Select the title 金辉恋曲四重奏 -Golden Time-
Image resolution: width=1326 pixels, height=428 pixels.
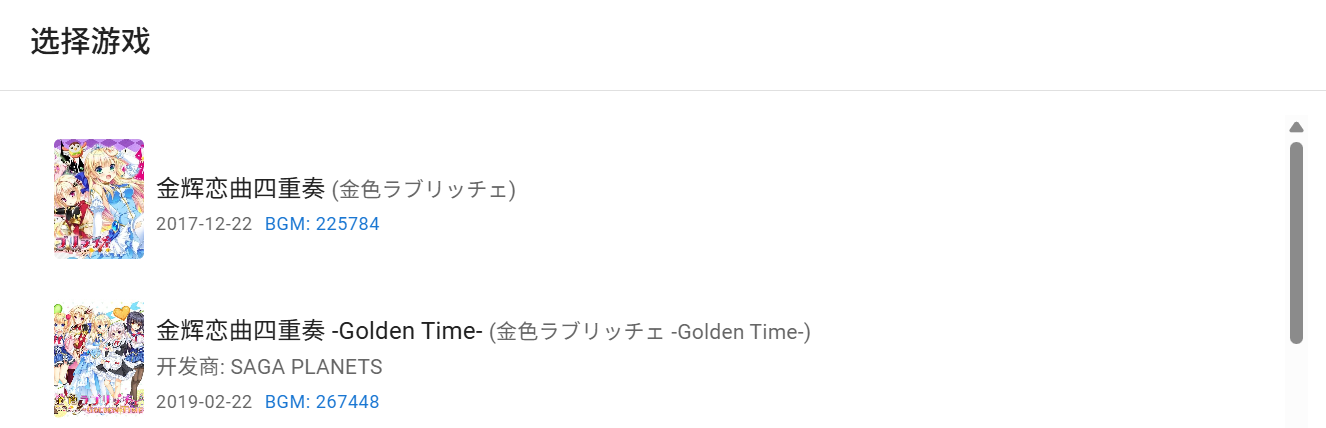click(x=320, y=330)
